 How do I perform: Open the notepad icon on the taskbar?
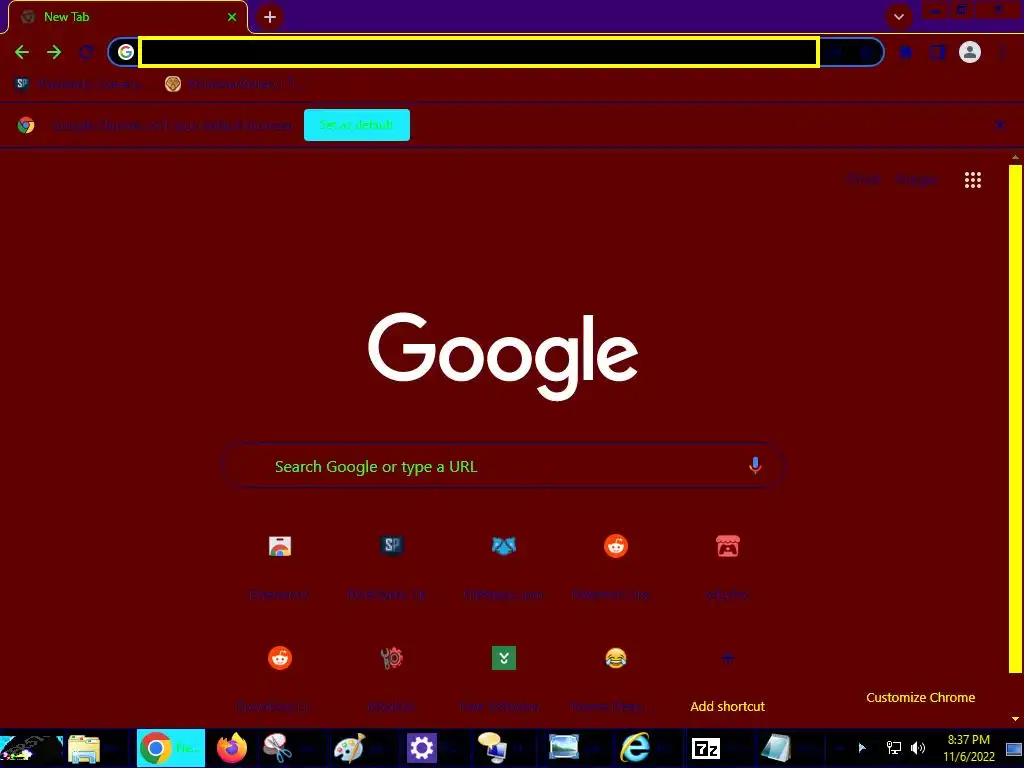(776, 748)
